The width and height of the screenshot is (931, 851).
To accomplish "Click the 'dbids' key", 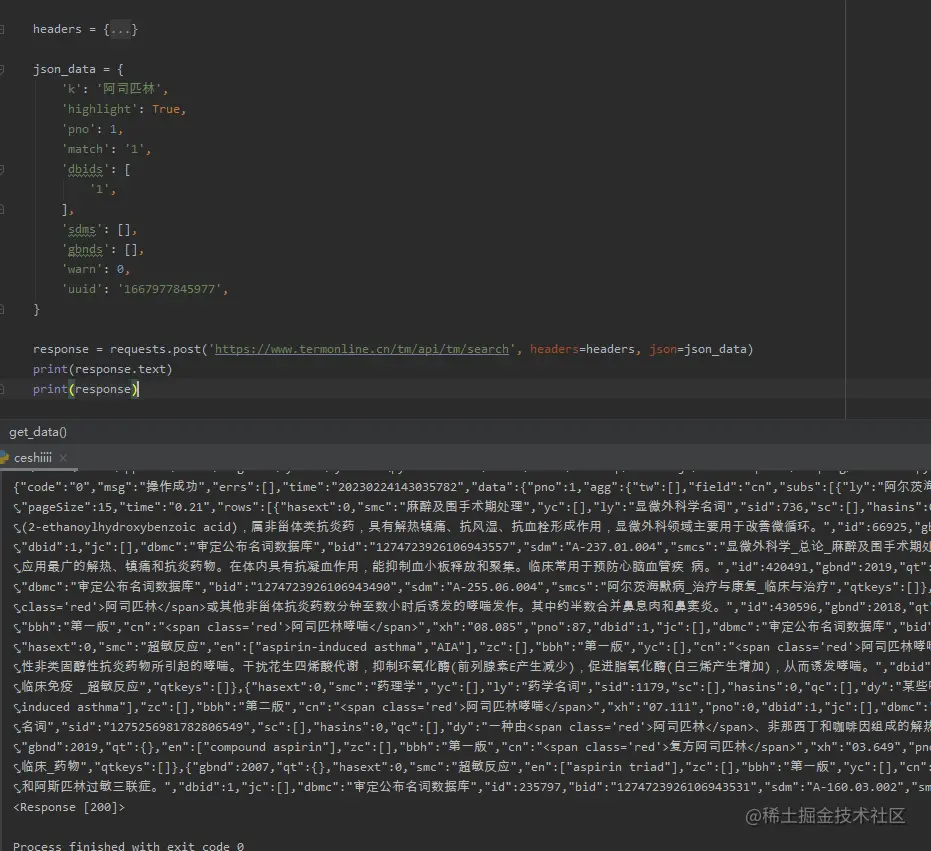I will click(86, 169).
